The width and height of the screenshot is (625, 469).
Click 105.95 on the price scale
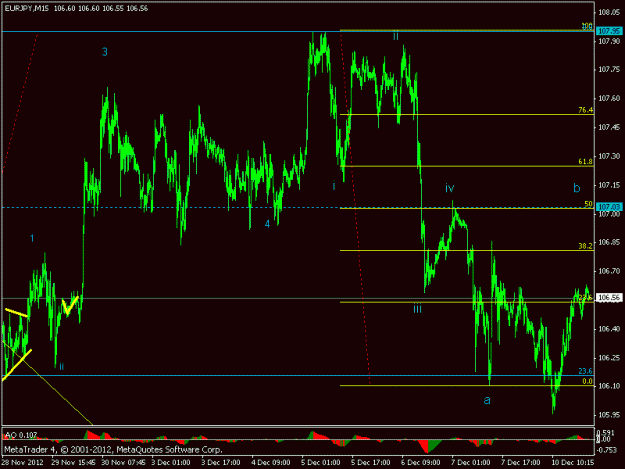(x=609, y=415)
